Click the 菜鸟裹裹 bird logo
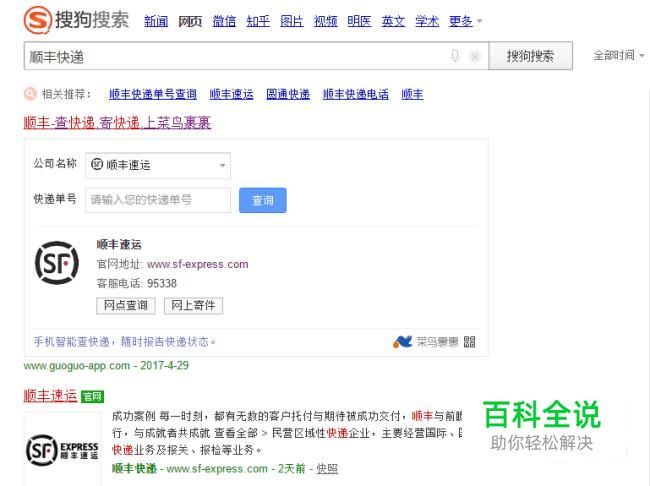Screen dimensions: 650x486 pyautogui.click(x=402, y=342)
